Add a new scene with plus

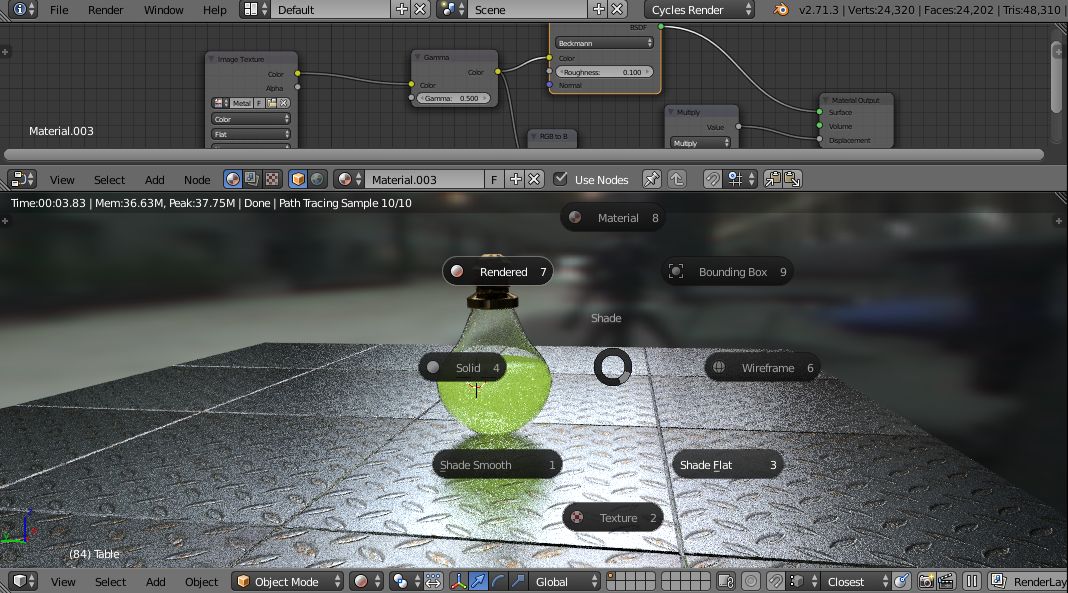point(599,10)
